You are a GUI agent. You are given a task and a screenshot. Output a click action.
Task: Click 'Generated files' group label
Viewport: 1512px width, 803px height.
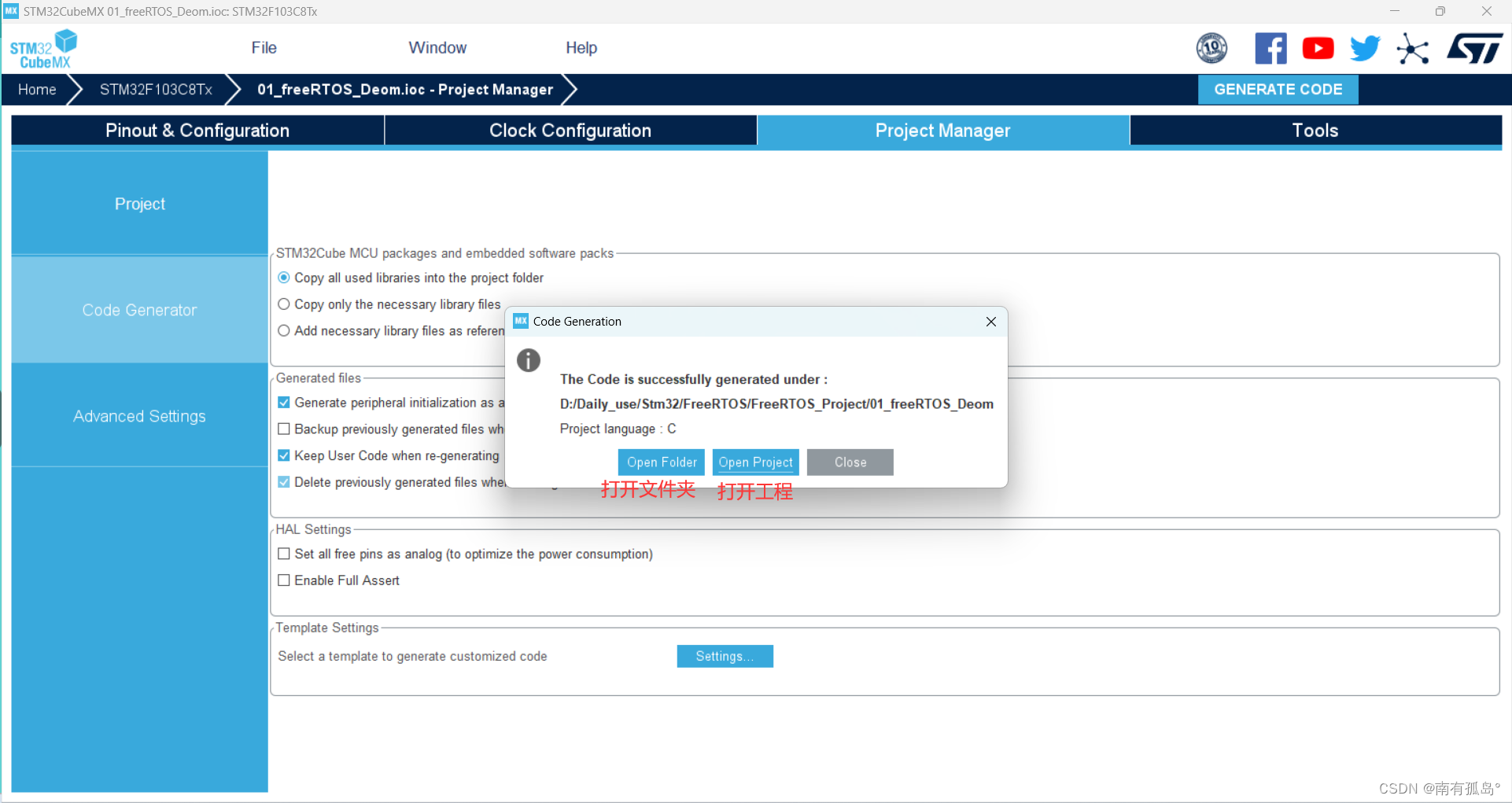click(x=319, y=378)
